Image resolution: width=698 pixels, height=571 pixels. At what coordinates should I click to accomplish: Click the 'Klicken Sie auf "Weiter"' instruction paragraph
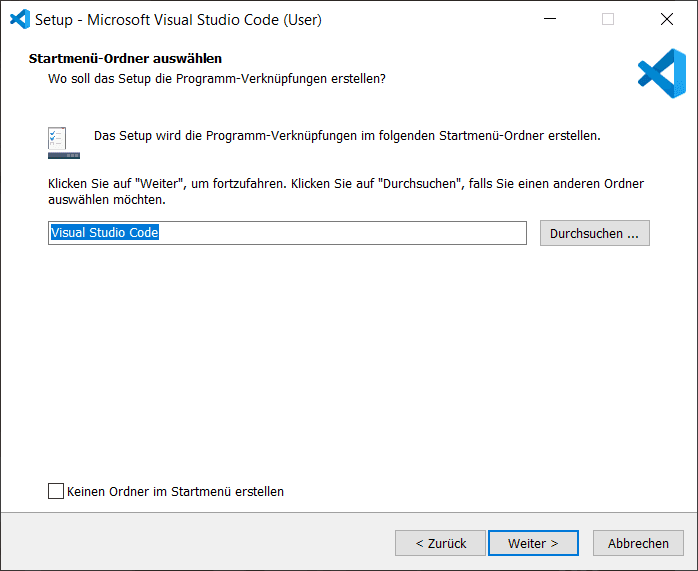[345, 191]
